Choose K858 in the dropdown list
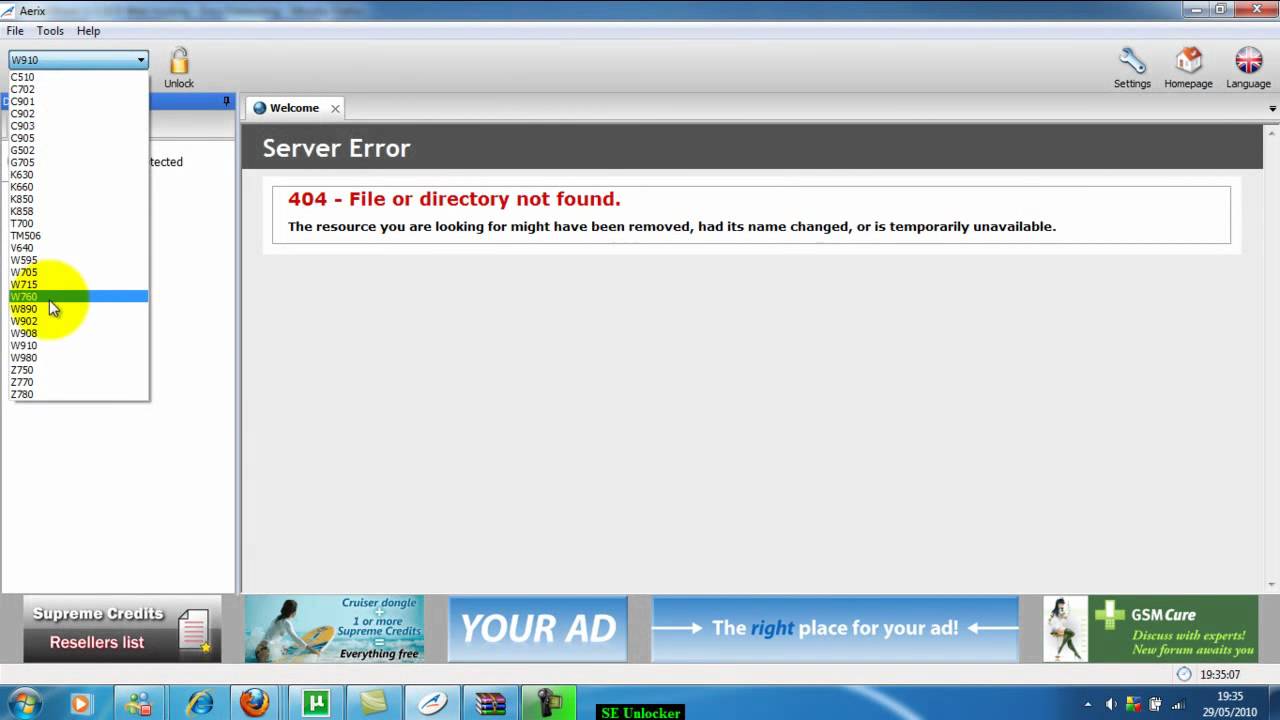Screen dimensions: 1280x720 (79, 211)
